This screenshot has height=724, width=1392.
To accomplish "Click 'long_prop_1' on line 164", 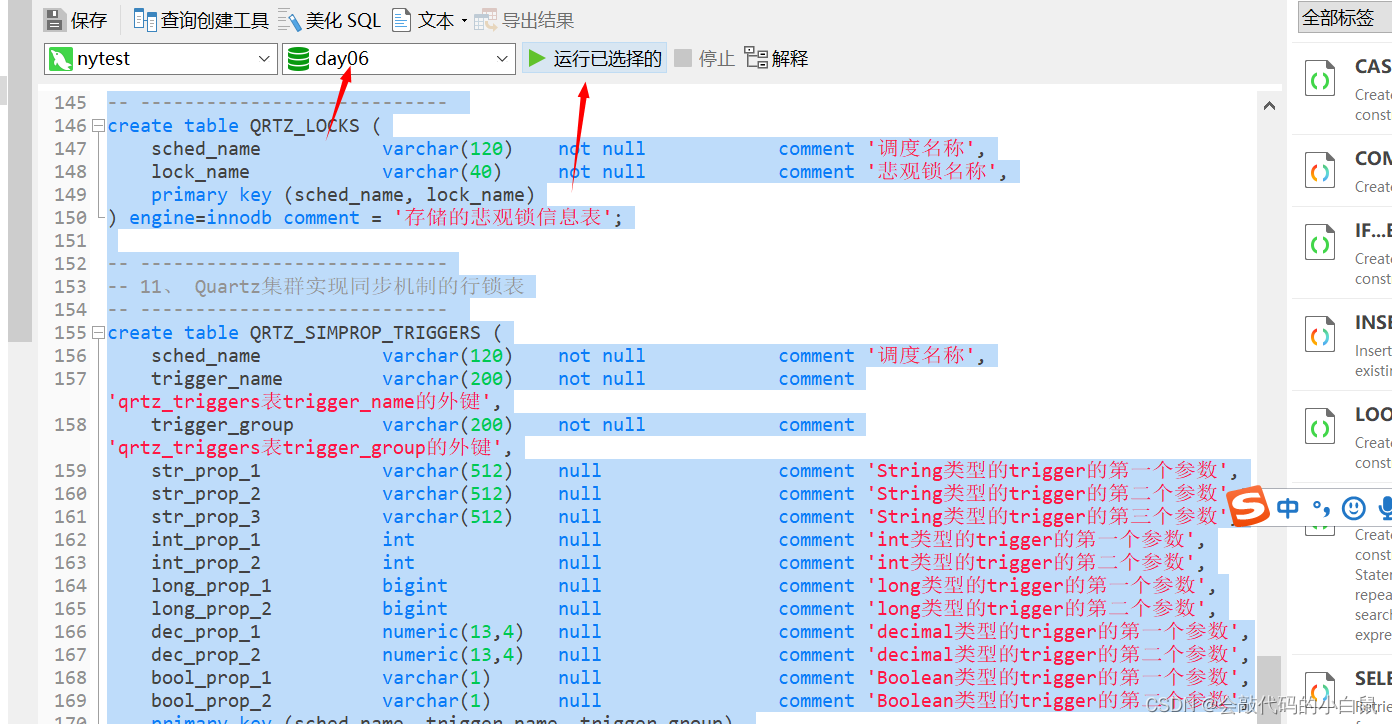I will click(x=211, y=586).
